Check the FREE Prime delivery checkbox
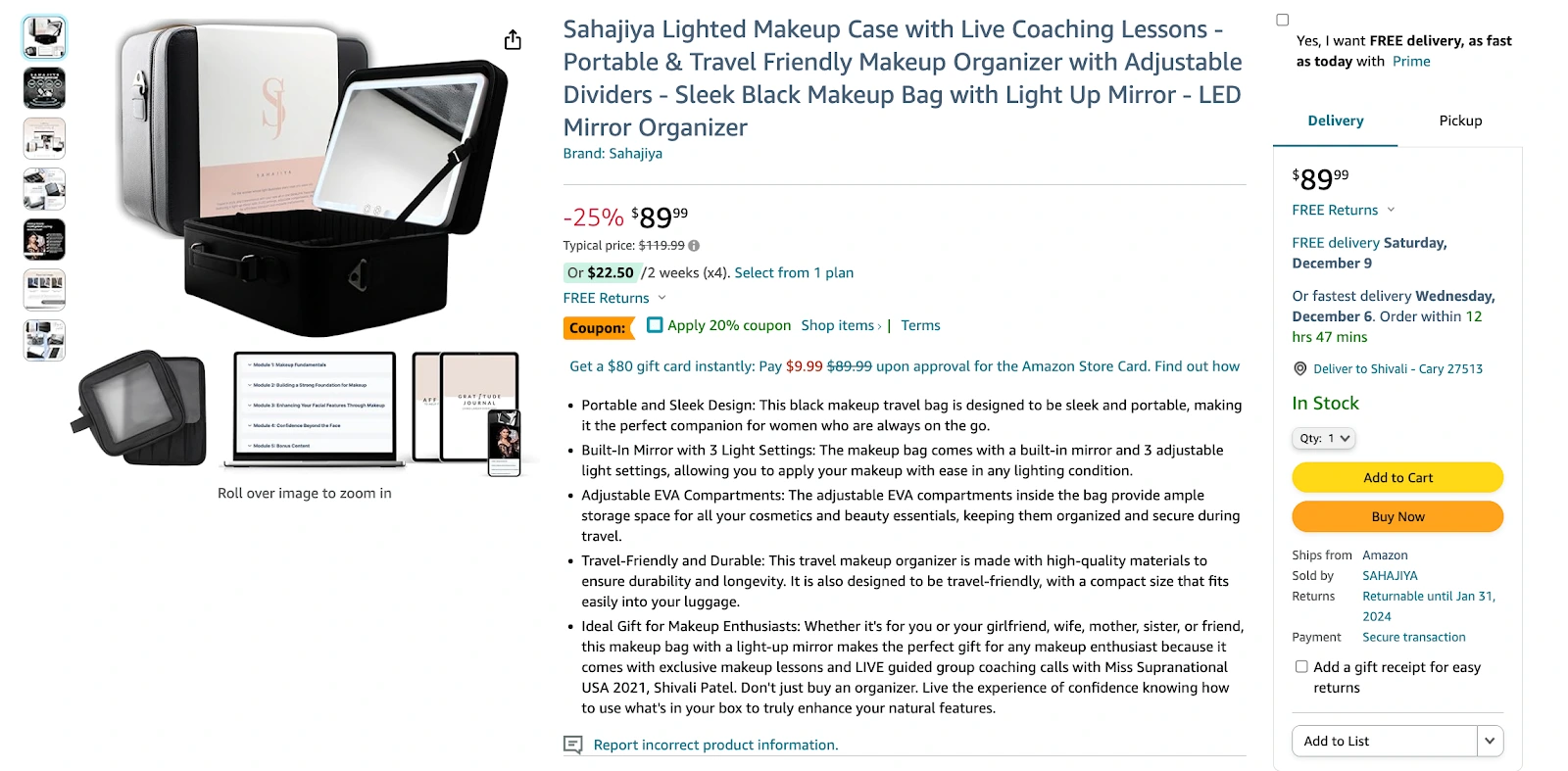The width and height of the screenshot is (1568, 771). pyautogui.click(x=1282, y=20)
